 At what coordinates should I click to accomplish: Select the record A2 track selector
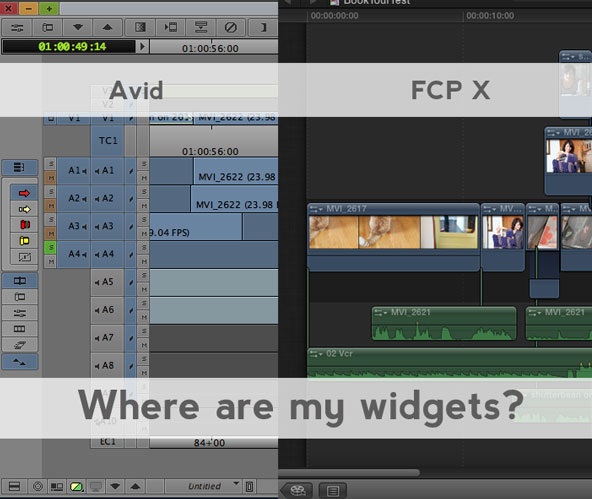(108, 199)
